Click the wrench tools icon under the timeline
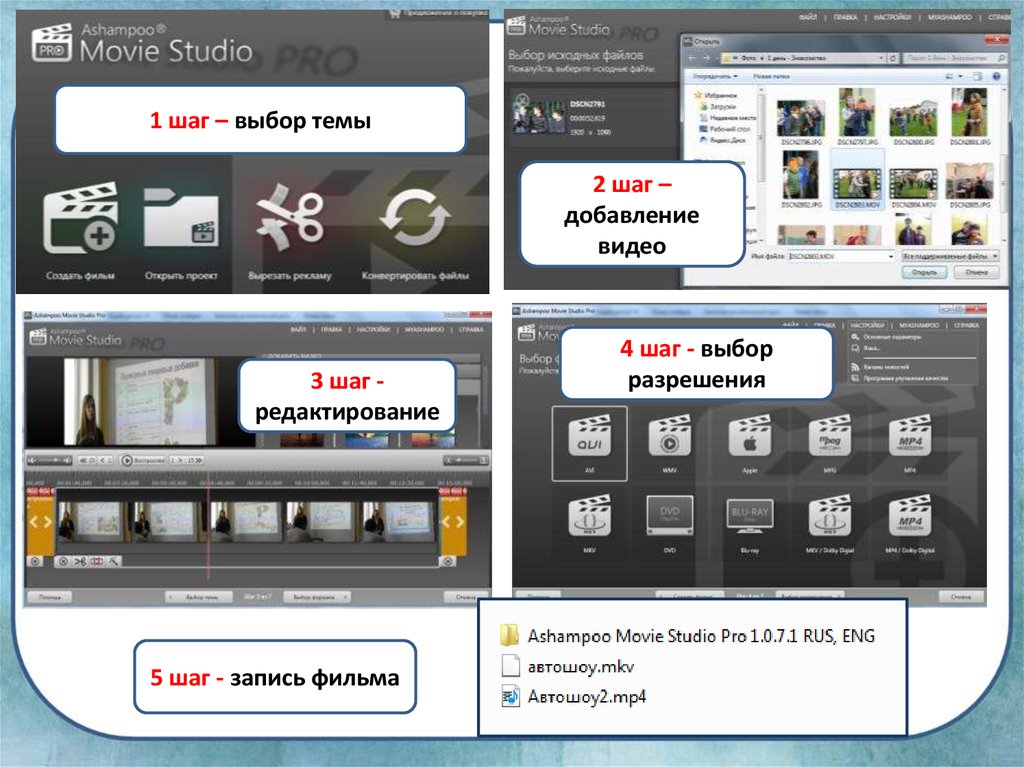This screenshot has height=767, width=1024. click(114, 561)
